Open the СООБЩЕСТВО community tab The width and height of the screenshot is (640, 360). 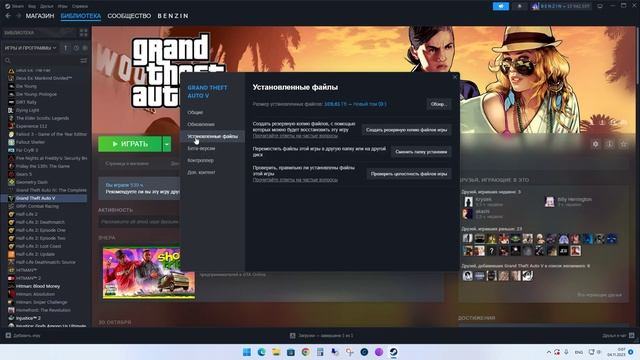click(129, 16)
